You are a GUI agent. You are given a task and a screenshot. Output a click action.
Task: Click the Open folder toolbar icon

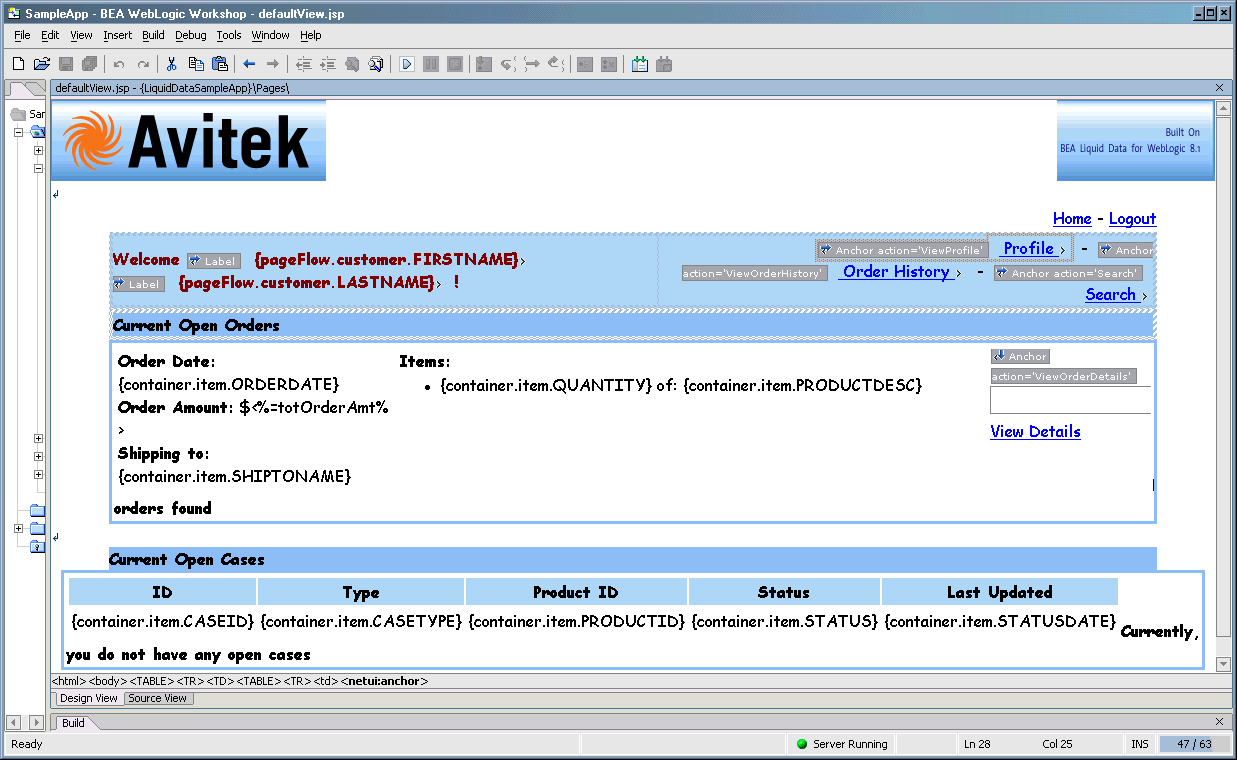(x=42, y=64)
